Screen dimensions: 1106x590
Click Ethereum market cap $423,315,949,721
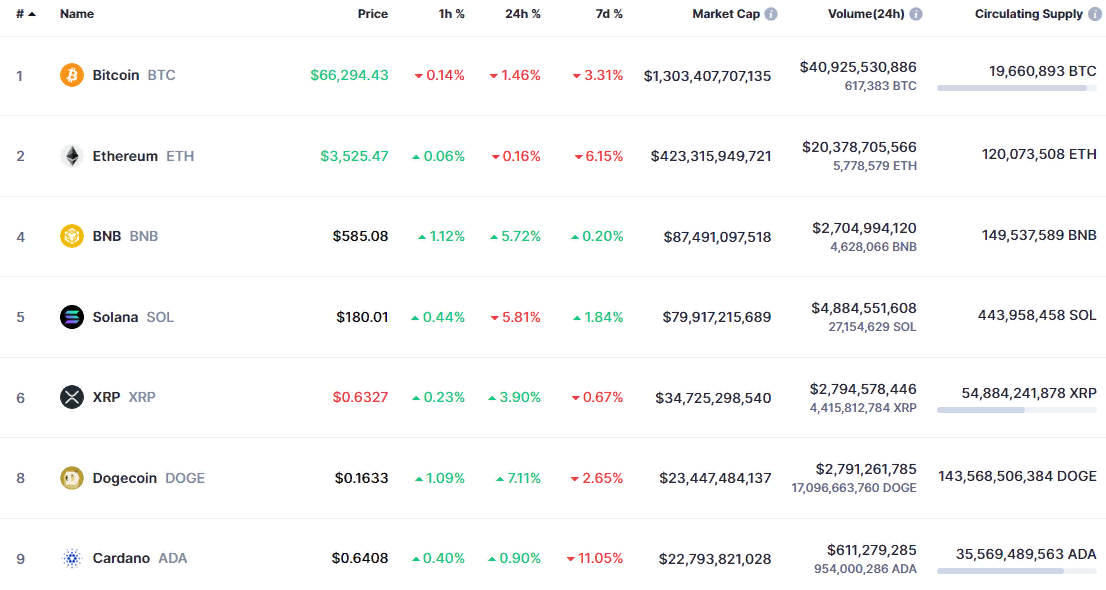pyautogui.click(x=710, y=156)
